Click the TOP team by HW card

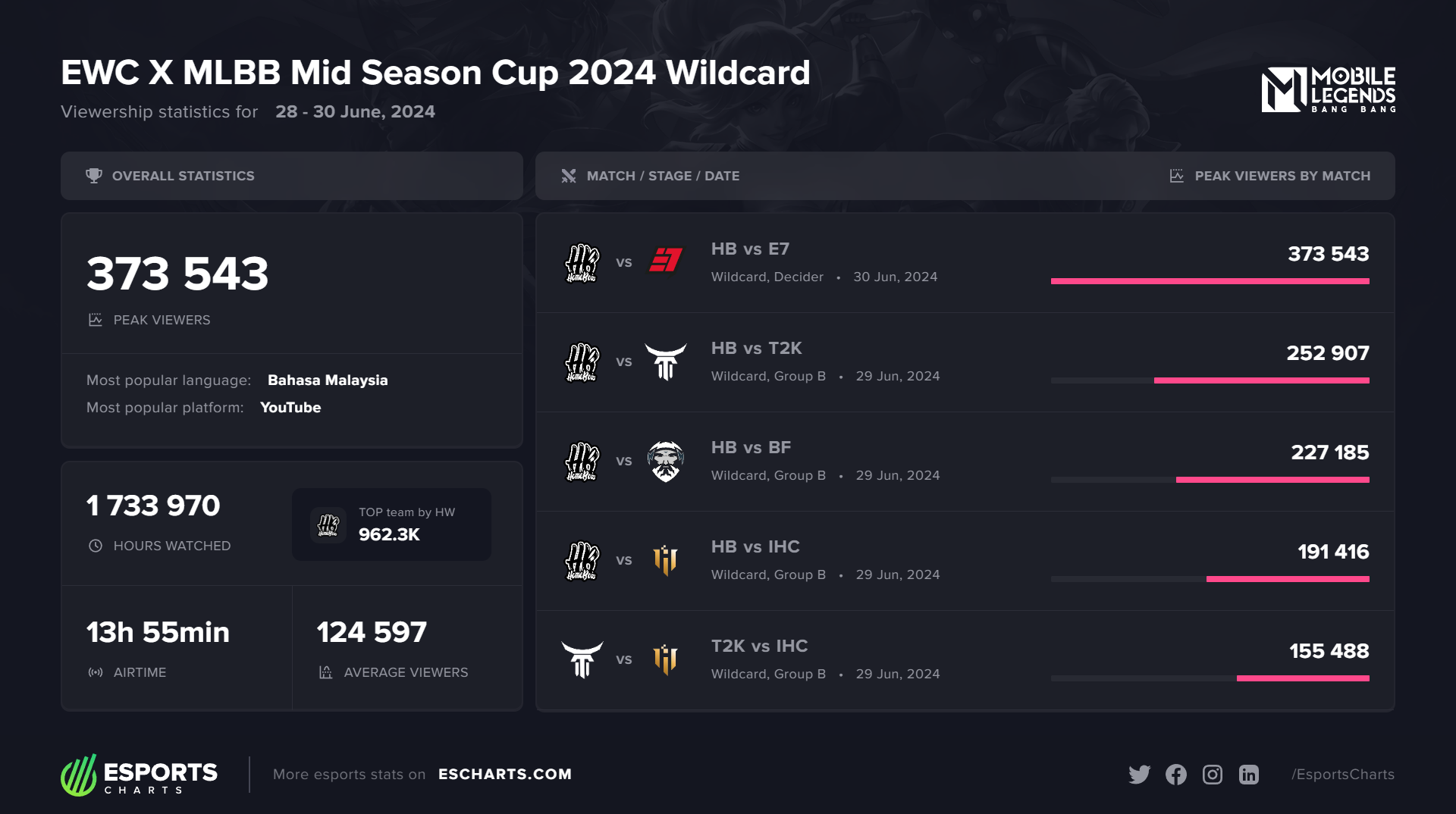point(391,524)
